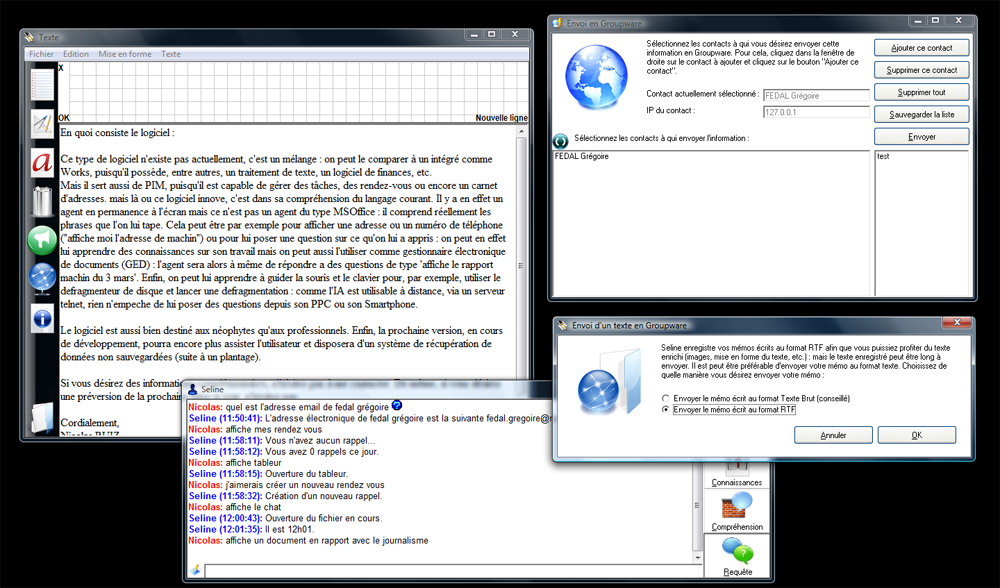
Task: Select the Texte Brut format radio option
Action: tap(667, 398)
